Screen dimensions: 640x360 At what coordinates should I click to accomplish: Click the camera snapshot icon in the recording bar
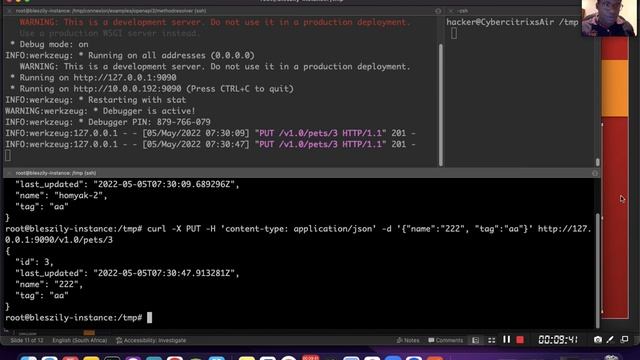click(598, 340)
